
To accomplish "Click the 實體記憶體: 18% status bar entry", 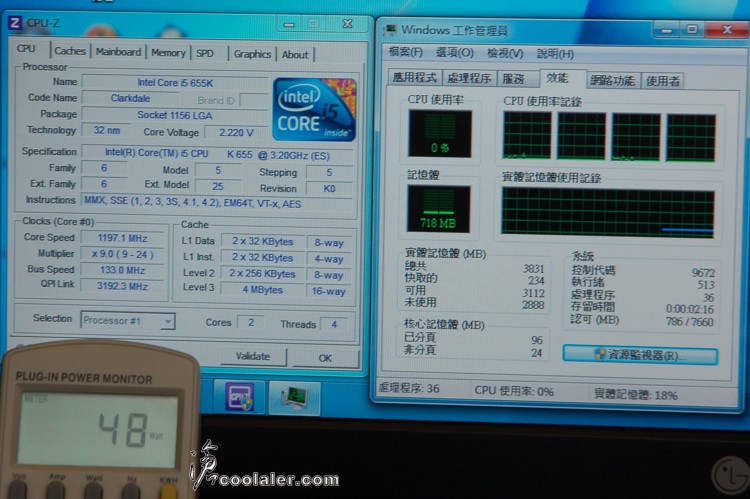I will pos(636,395).
